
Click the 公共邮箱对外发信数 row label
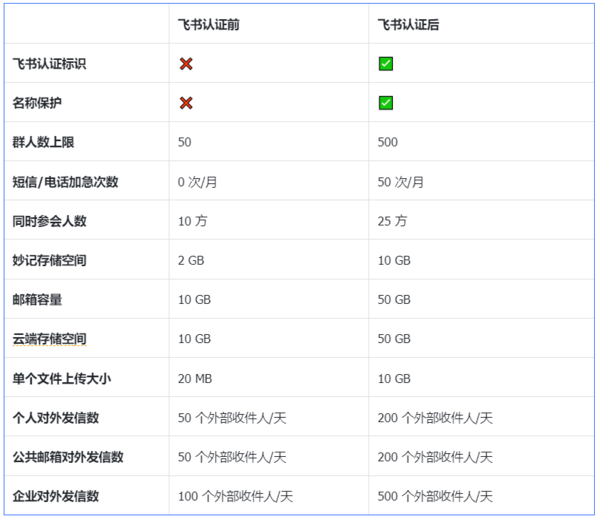68,457
